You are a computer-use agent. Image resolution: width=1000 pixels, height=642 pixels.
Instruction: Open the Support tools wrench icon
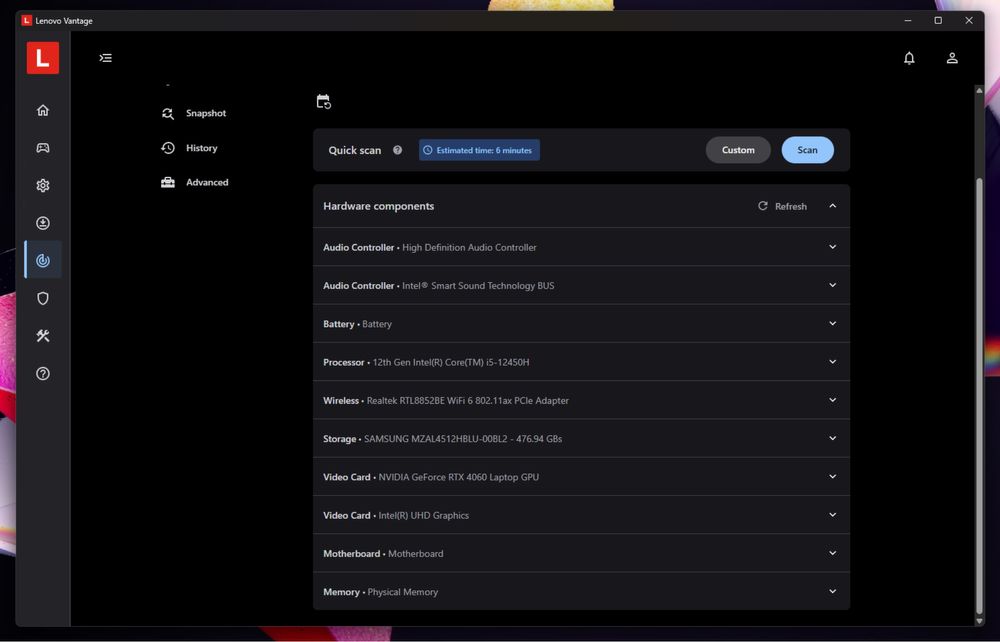[x=43, y=336]
